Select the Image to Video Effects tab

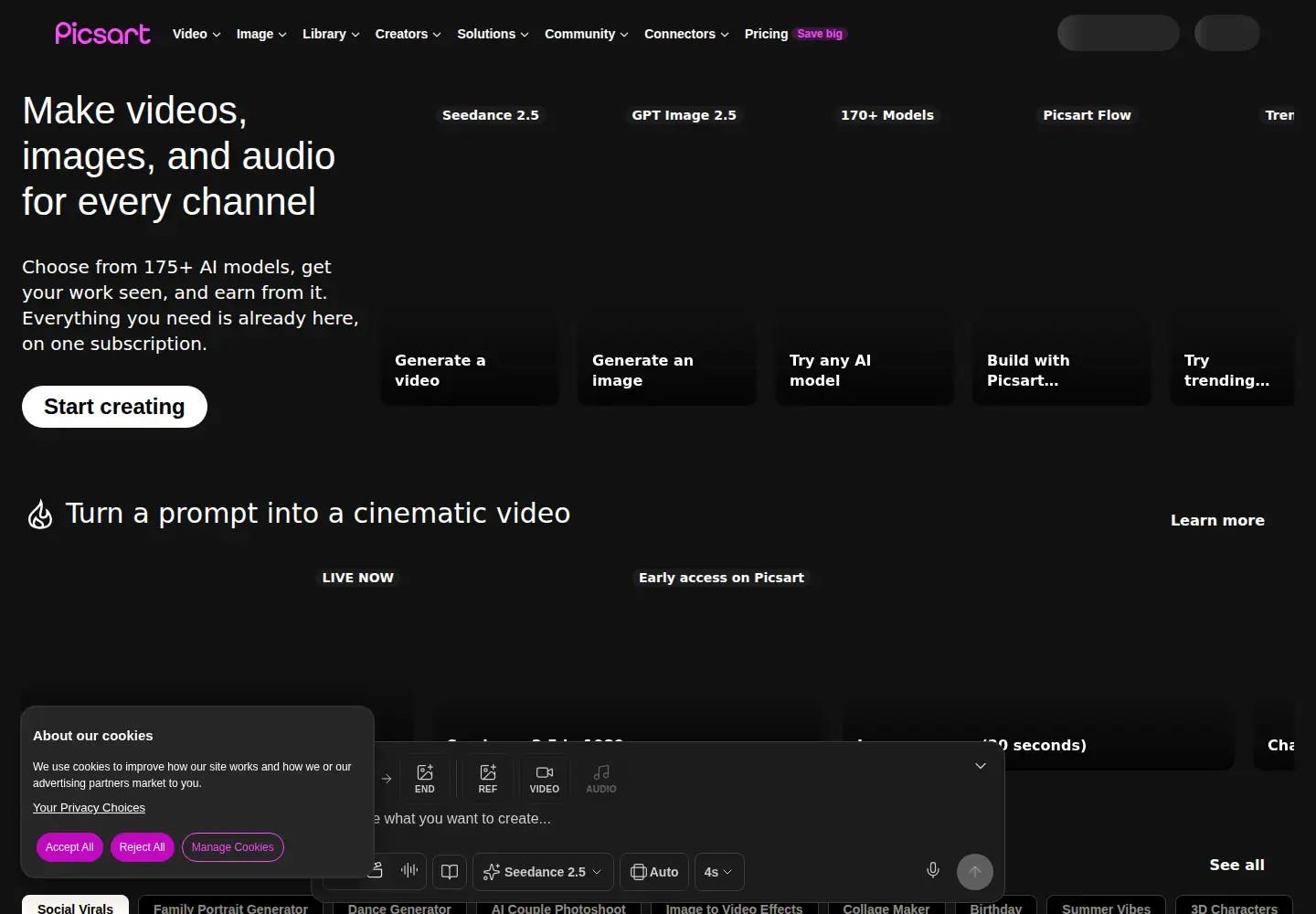coord(734,907)
